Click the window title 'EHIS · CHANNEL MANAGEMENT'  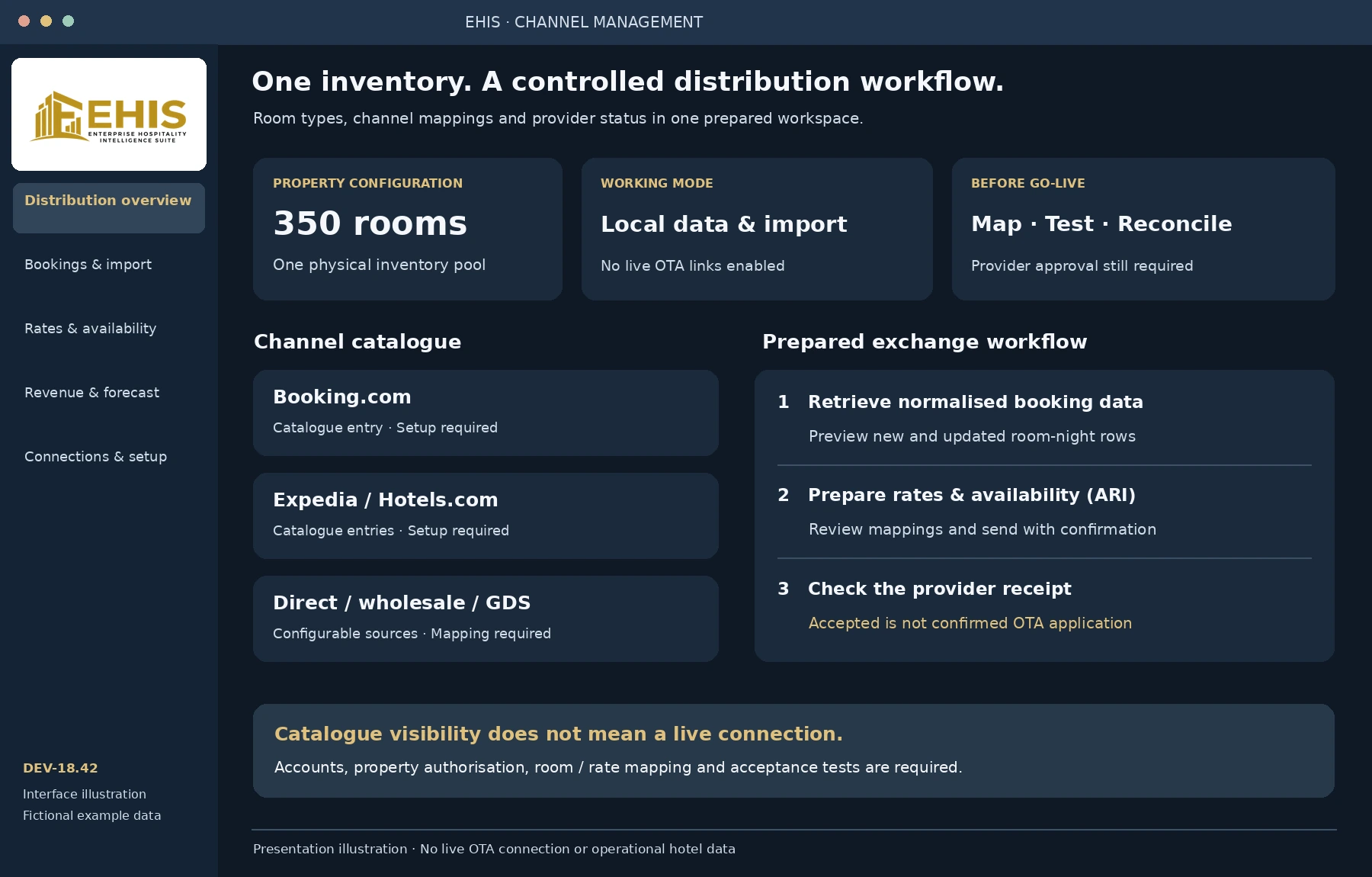click(x=584, y=22)
